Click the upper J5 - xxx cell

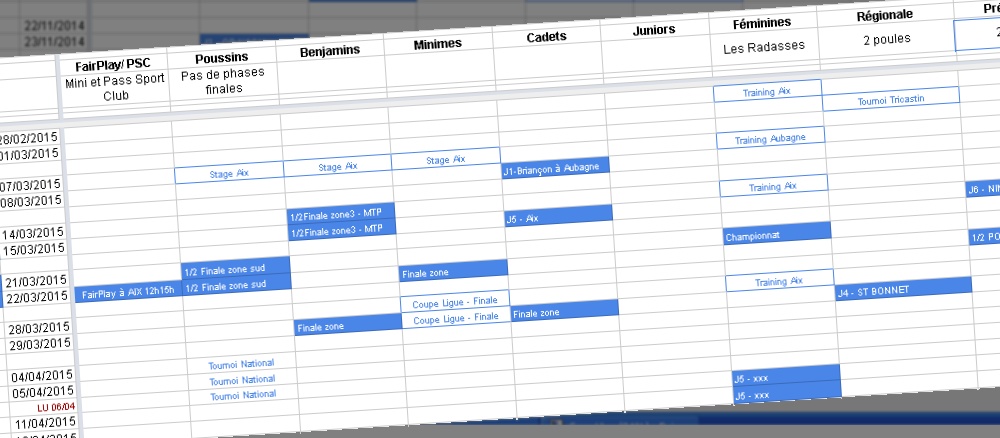tap(786, 377)
